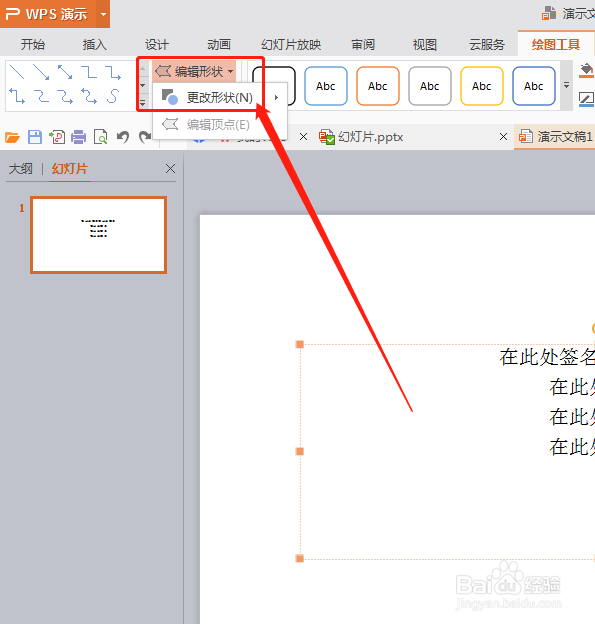The height and width of the screenshot is (624, 595).
Task: Click the open folder icon in quick toolbar
Action: click(x=12, y=137)
